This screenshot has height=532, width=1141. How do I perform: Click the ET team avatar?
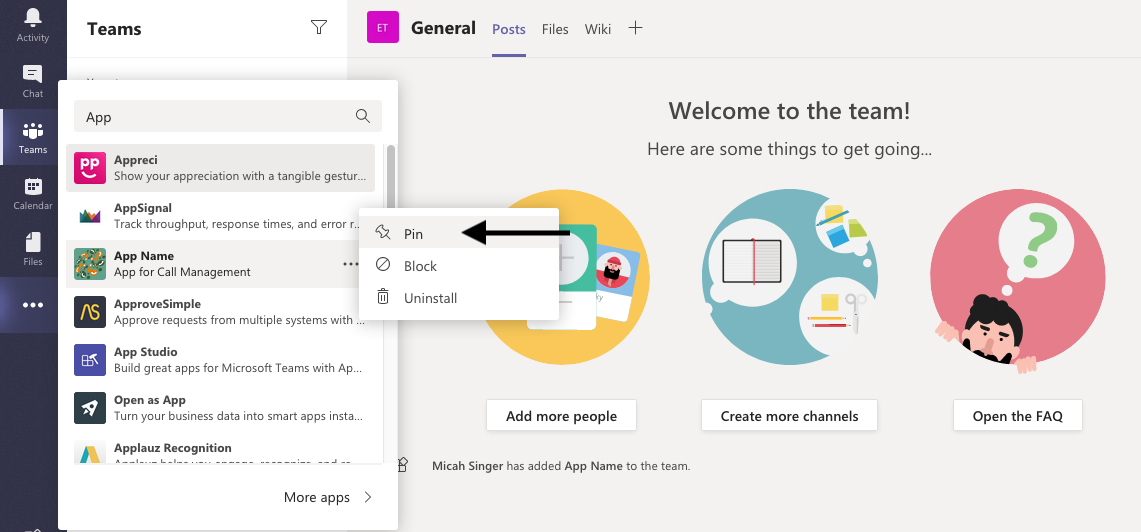[383, 28]
